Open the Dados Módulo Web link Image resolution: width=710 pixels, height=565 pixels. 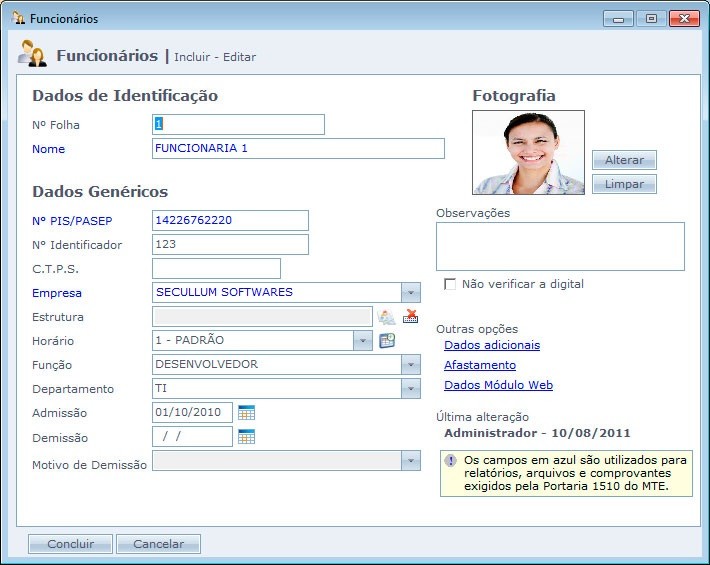(x=498, y=385)
